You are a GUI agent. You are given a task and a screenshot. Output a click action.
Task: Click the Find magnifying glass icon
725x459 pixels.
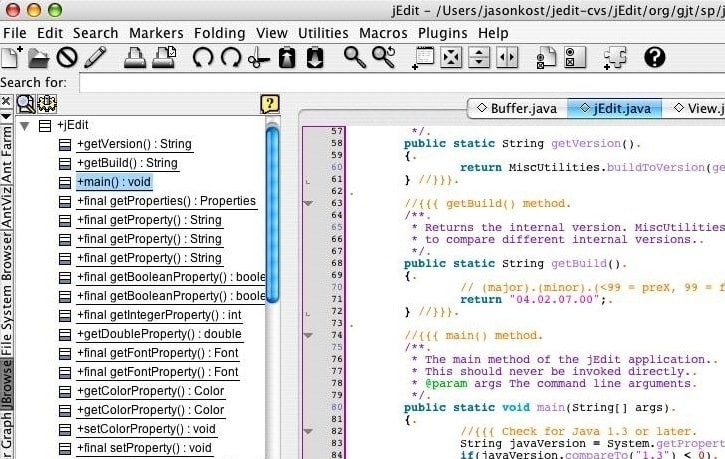click(355, 57)
